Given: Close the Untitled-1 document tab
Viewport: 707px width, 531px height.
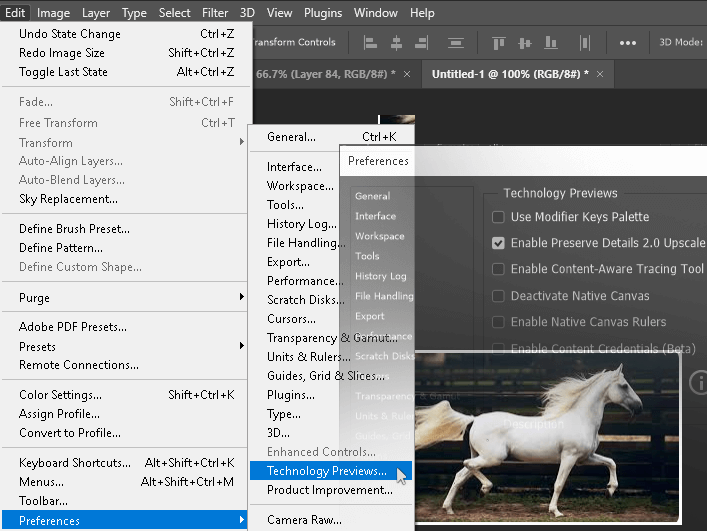Looking at the screenshot, I should [600, 74].
